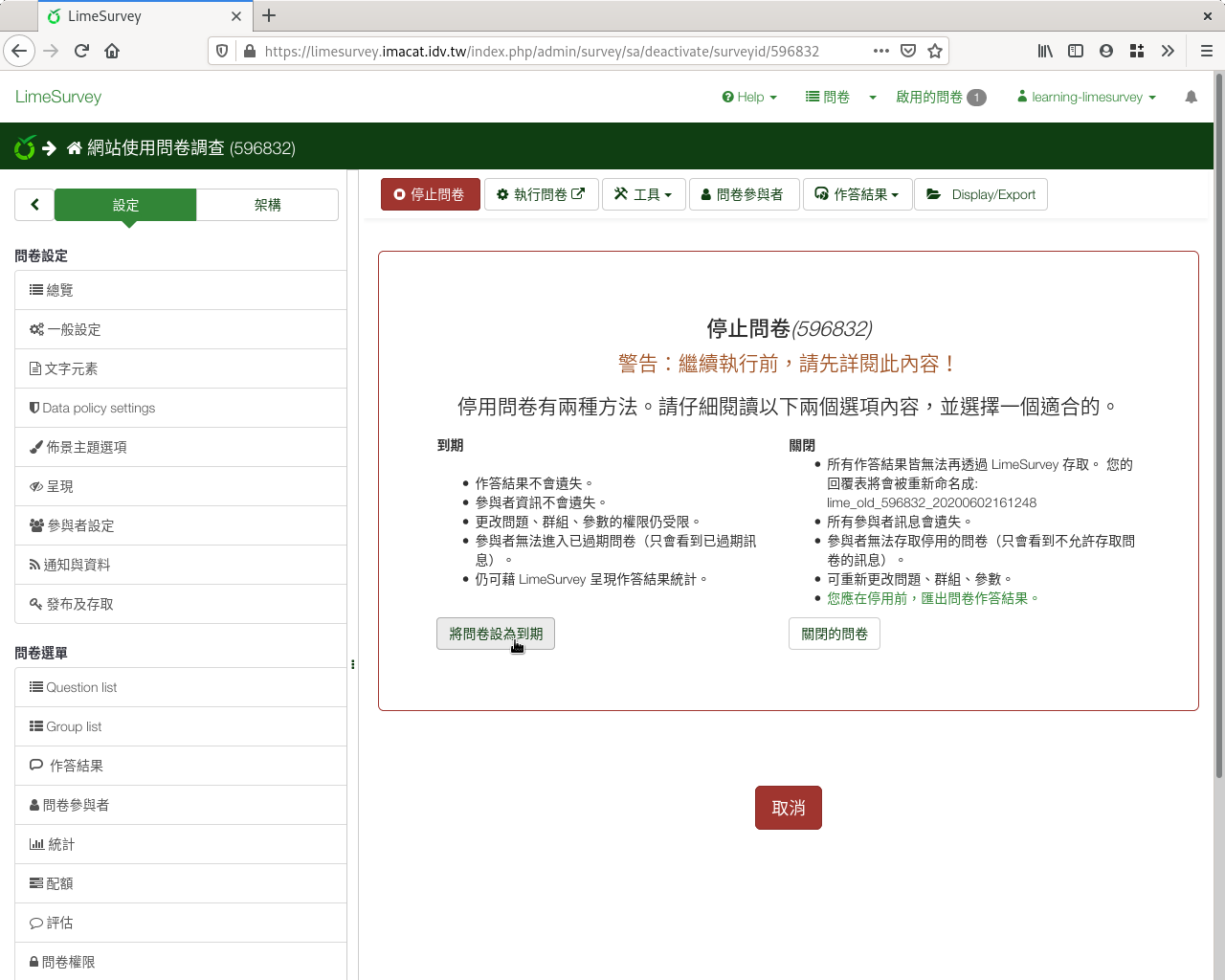Viewport: 1225px width, 980px height.
Task: Click the home icon in survey breadcrumb
Action: click(75, 147)
